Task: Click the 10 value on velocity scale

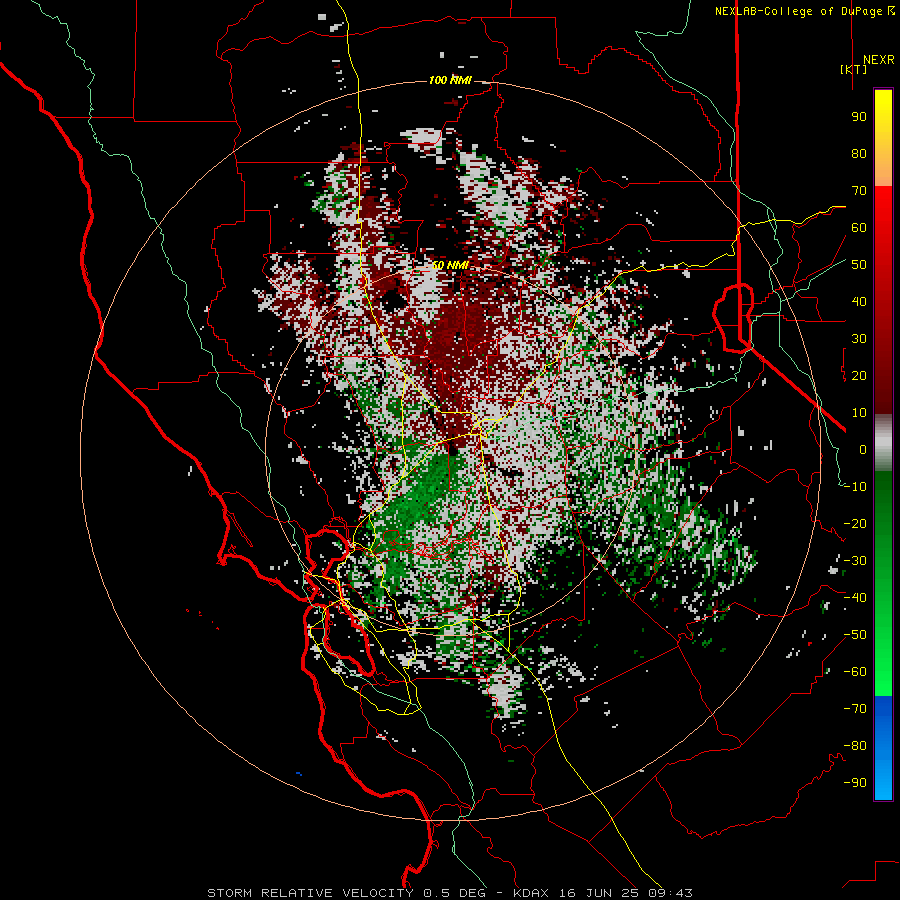Action: coord(859,413)
